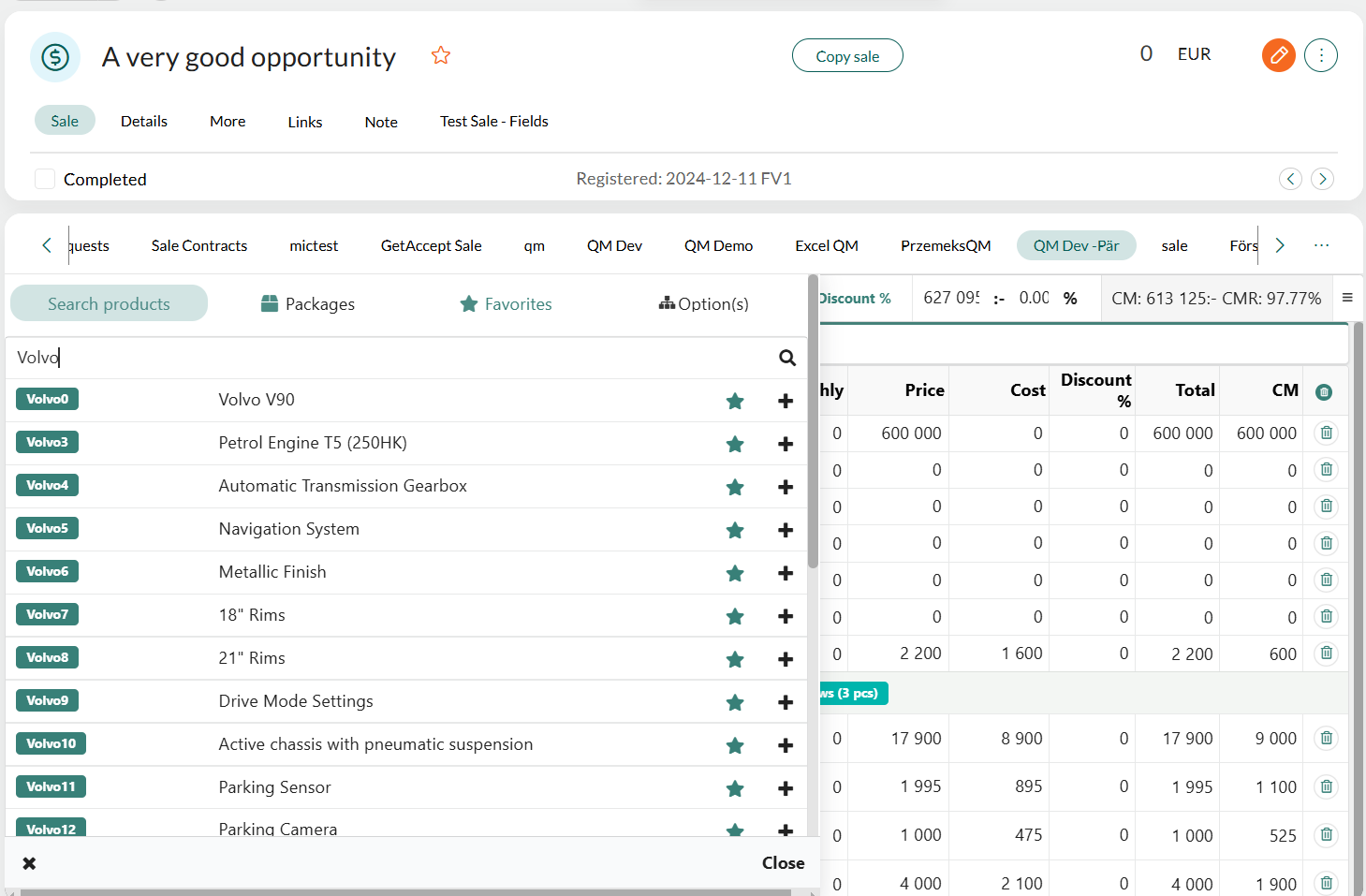Click the dollar sign sale icon
The height and width of the screenshot is (896, 1366).
[x=55, y=57]
